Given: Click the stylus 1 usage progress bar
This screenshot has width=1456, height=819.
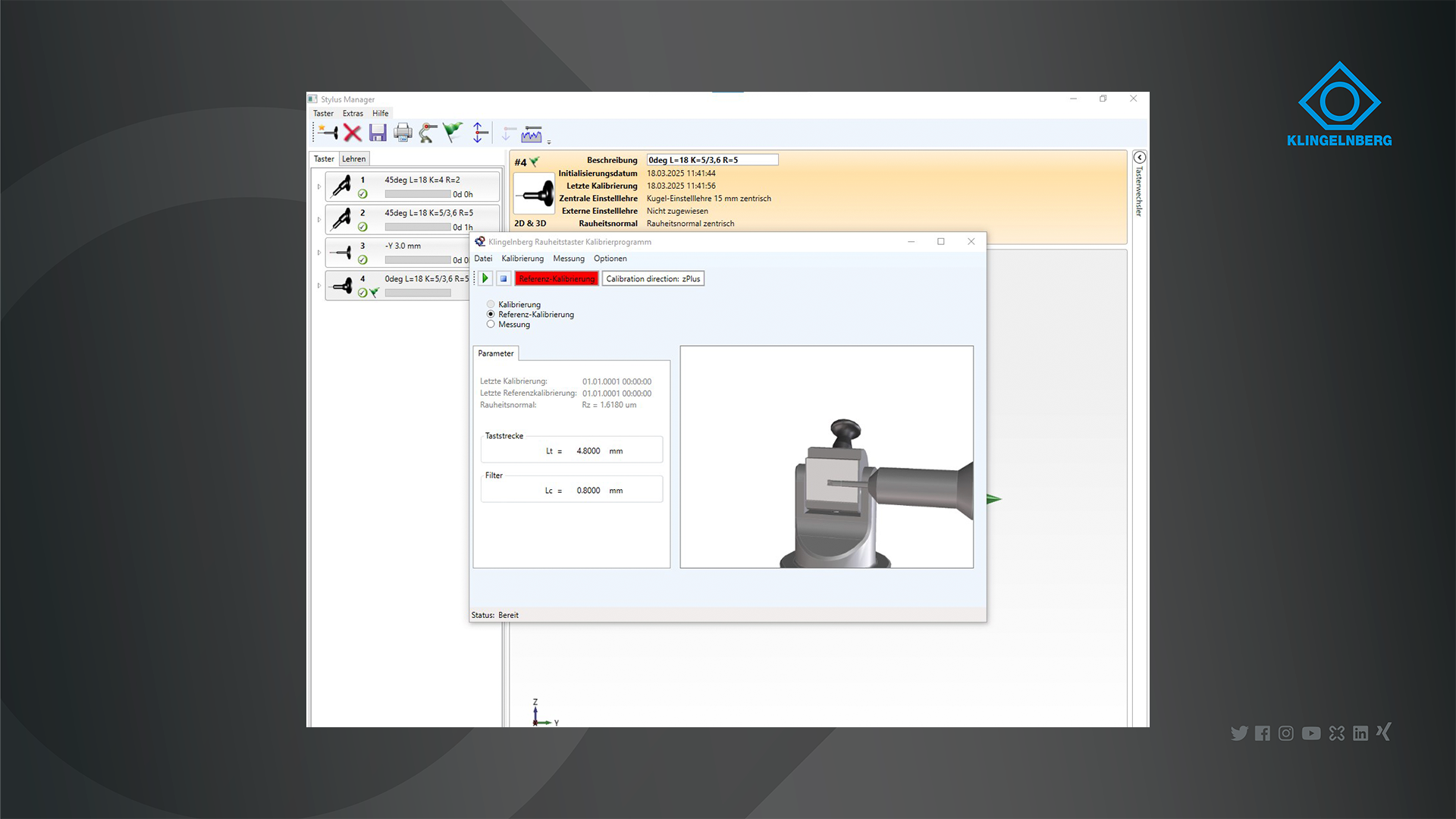Looking at the screenshot, I should [418, 194].
